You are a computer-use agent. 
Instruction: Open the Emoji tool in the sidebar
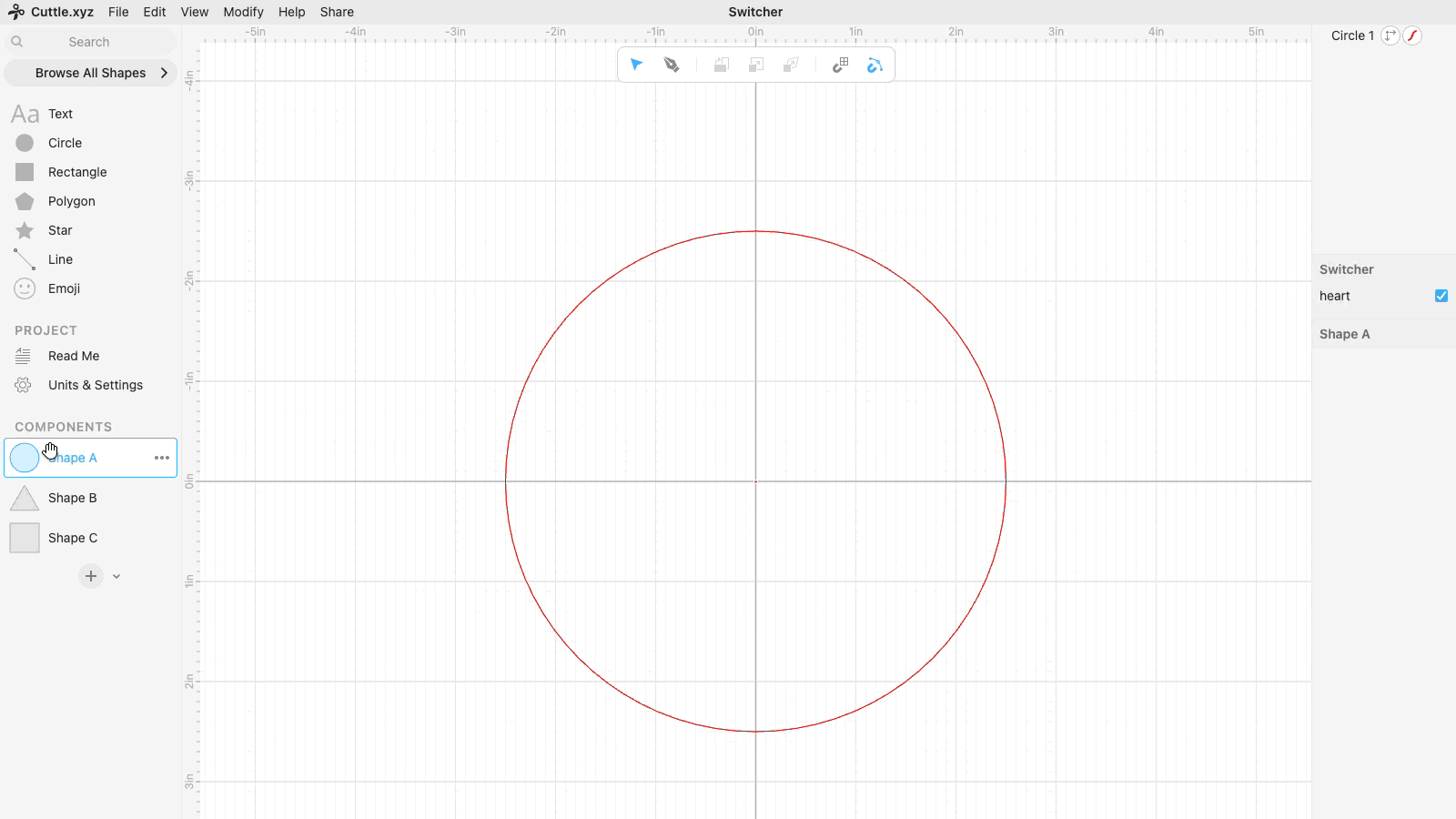pyautogui.click(x=62, y=288)
